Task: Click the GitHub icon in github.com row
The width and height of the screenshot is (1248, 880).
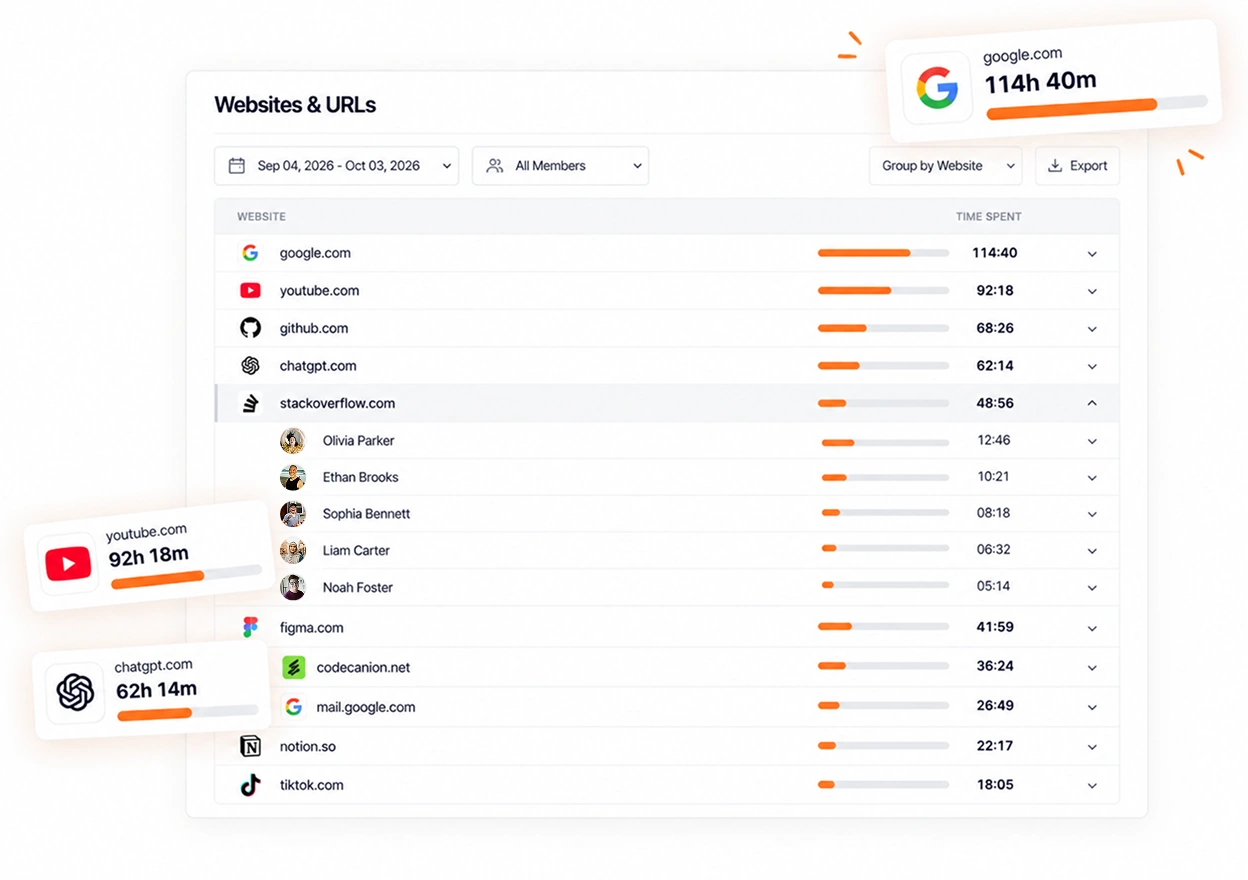Action: tap(250, 328)
